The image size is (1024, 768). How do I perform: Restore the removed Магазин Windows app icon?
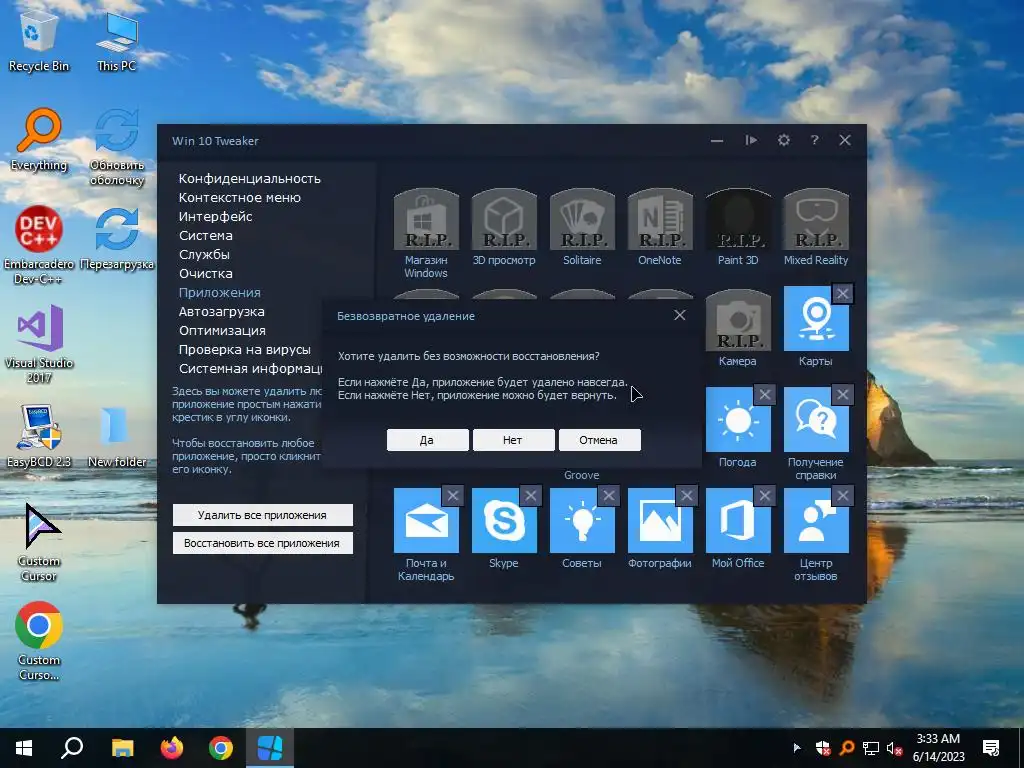426,219
